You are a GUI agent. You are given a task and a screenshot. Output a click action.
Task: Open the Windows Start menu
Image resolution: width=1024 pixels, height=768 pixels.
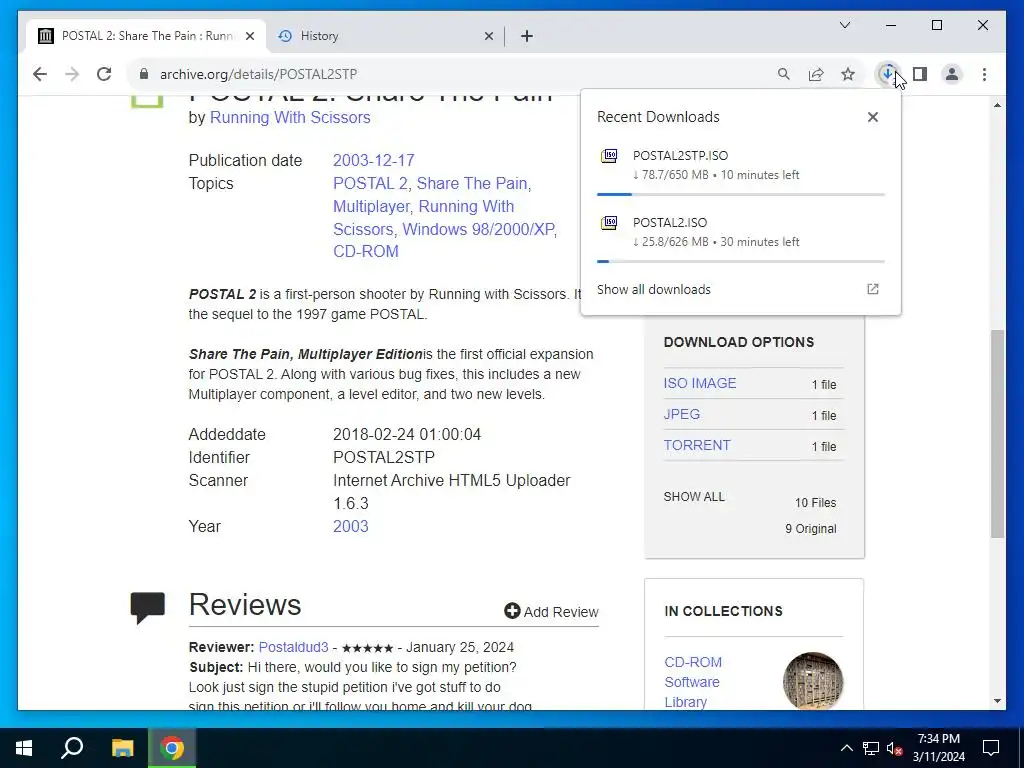pos(24,748)
